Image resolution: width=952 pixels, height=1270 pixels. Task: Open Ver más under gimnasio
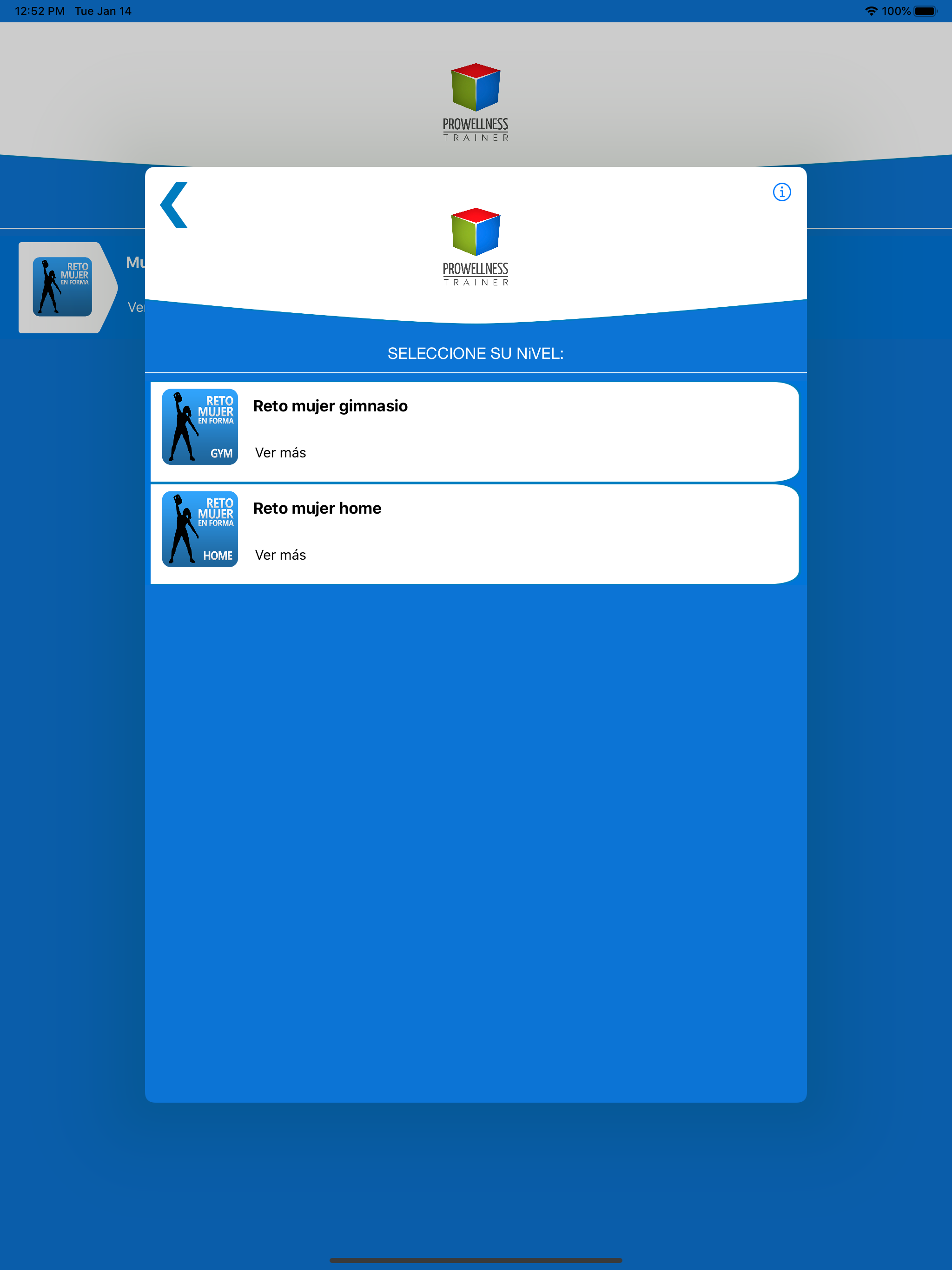[280, 453]
